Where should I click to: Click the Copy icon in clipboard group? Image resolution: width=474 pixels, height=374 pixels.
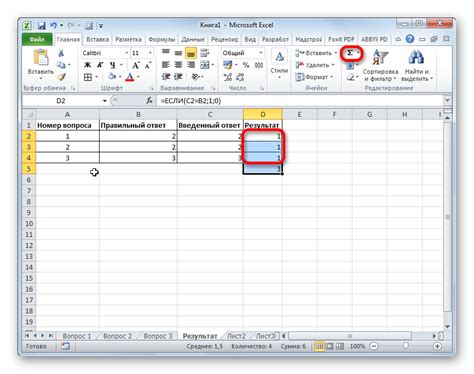coord(60,65)
